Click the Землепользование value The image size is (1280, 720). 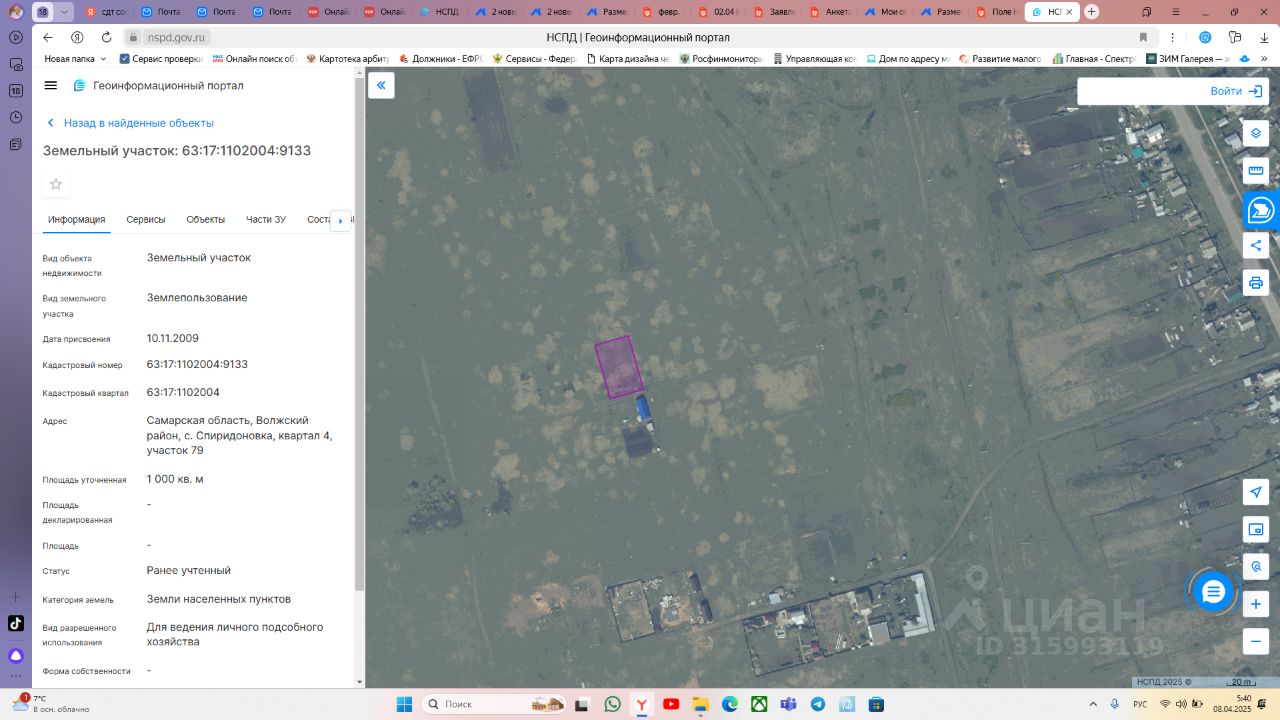197,297
